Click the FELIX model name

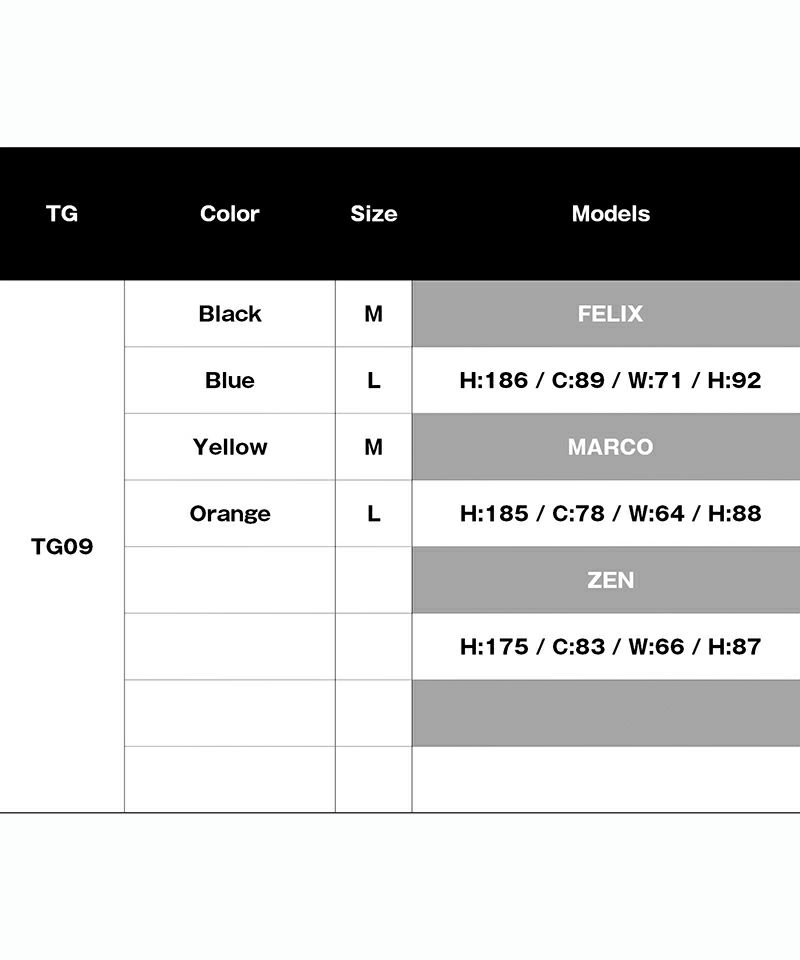click(x=610, y=314)
